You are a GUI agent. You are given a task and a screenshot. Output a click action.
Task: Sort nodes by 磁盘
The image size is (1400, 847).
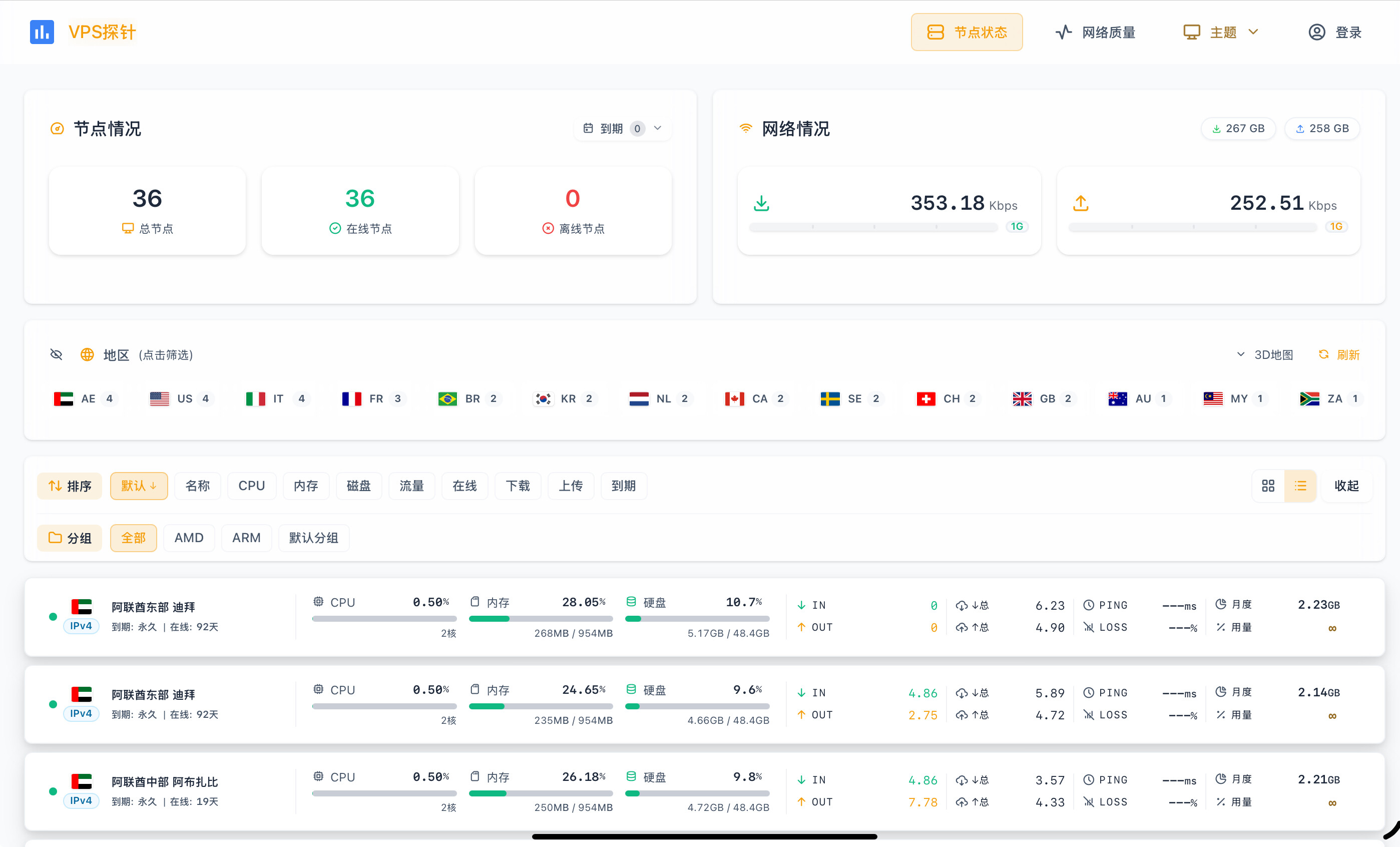click(358, 486)
